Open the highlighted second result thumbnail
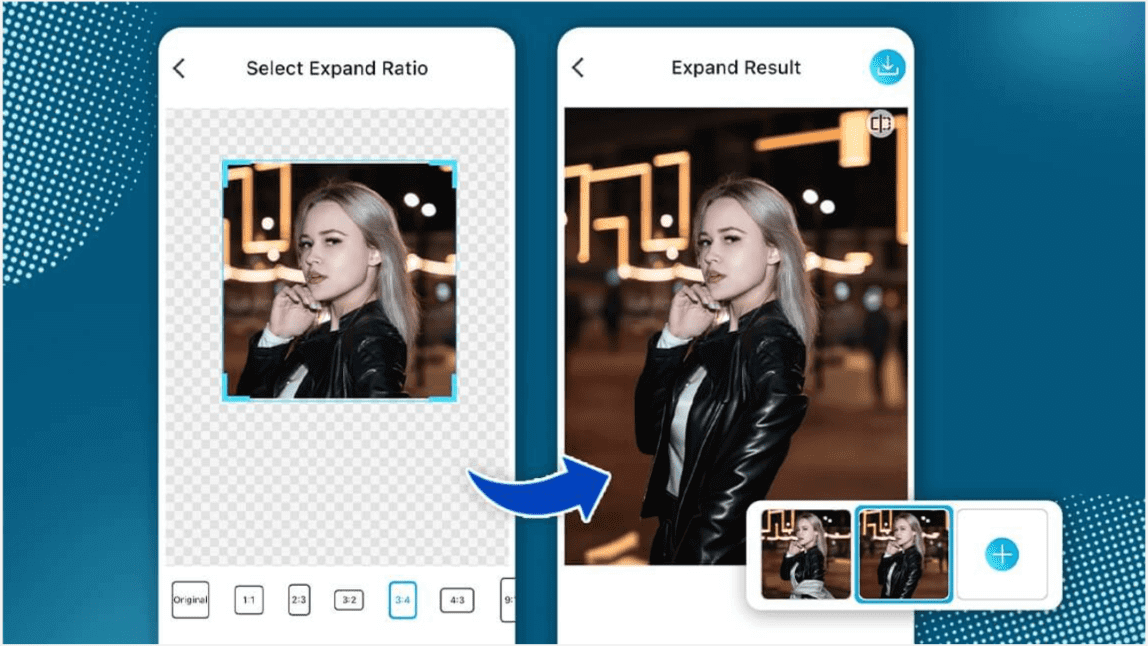This screenshot has width=1148, height=646. pyautogui.click(x=904, y=554)
